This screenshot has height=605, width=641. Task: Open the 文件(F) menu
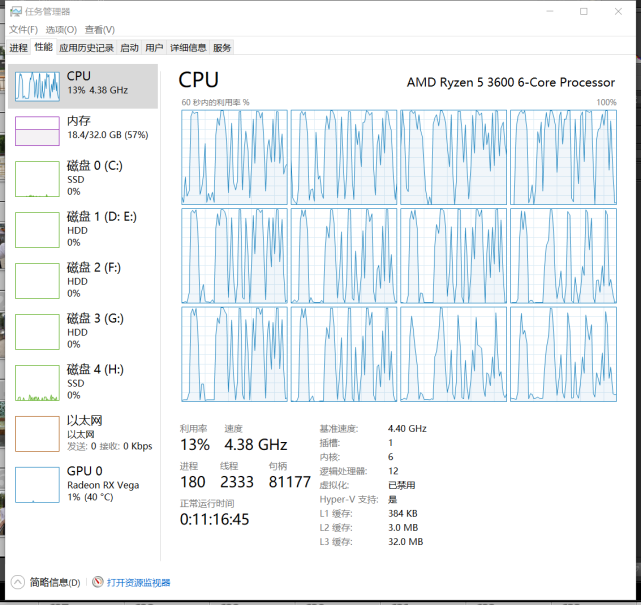click(23, 29)
